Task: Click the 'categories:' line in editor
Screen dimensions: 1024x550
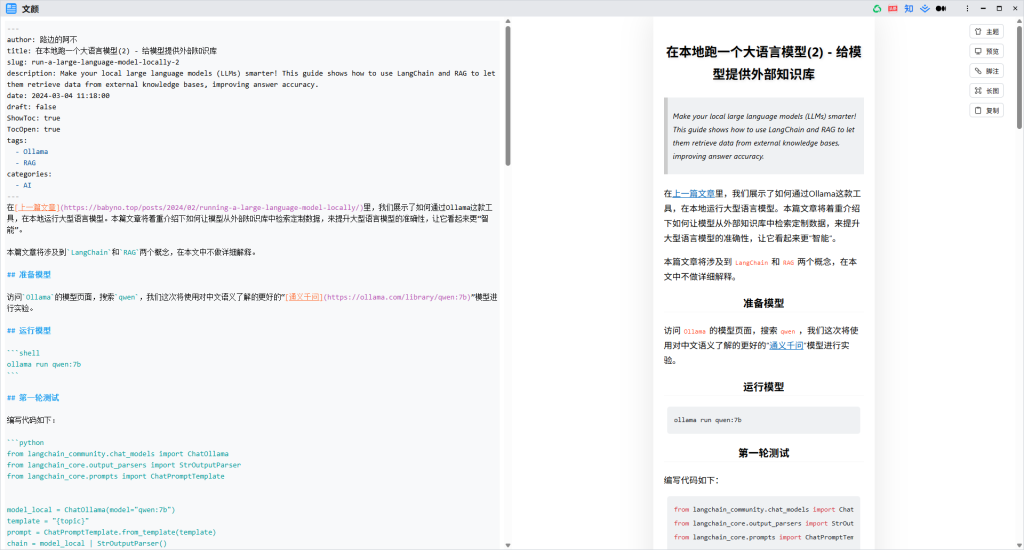Action: [29, 174]
